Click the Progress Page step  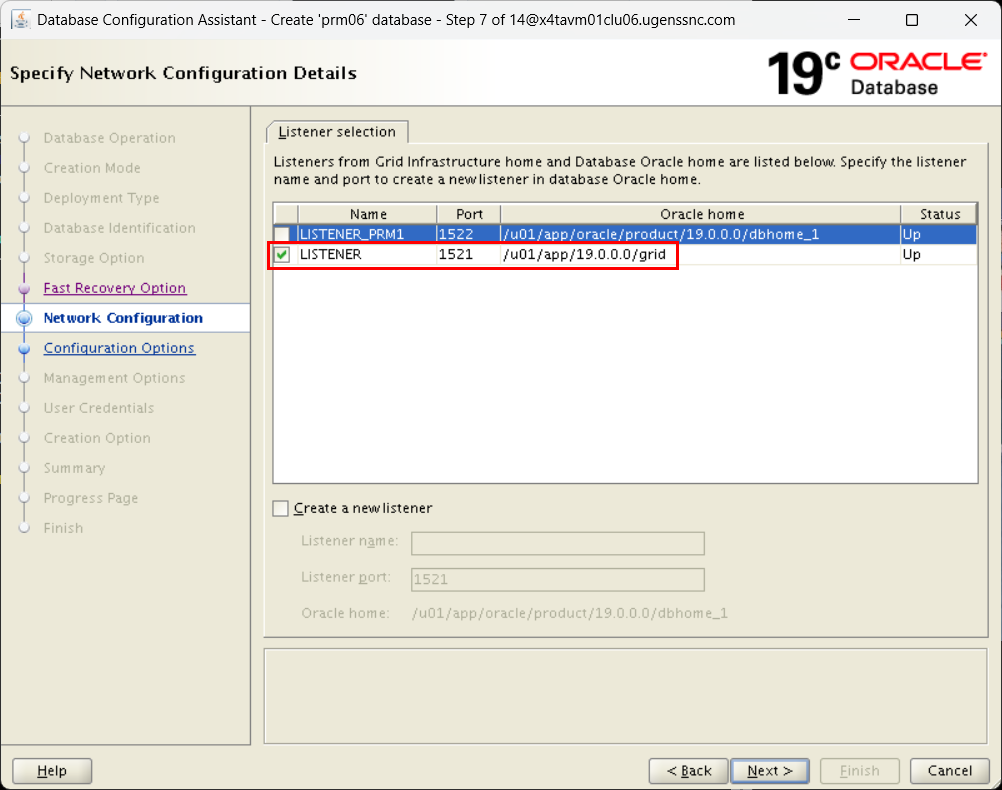click(91, 498)
